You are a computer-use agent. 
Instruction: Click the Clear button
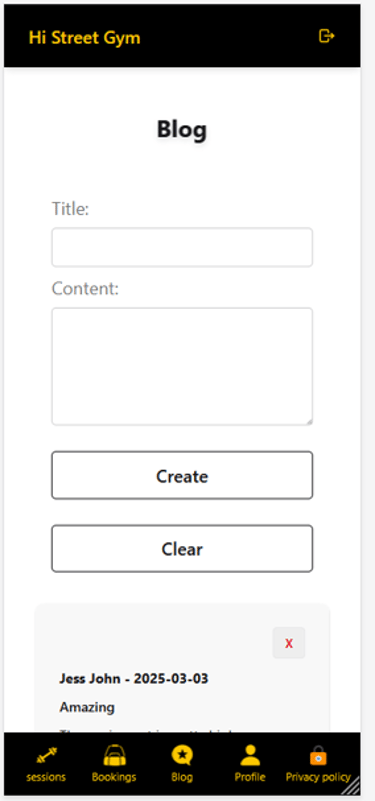tap(182, 549)
